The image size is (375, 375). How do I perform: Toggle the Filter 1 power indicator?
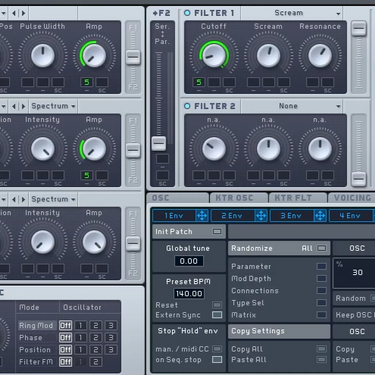187,13
